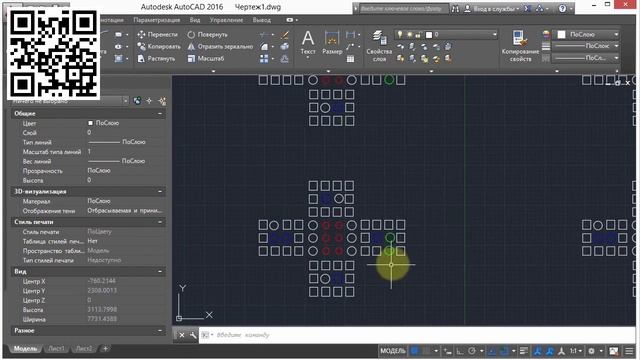Toggle polar tracking in status bar
Screen dimensions: 640x360
(472, 351)
